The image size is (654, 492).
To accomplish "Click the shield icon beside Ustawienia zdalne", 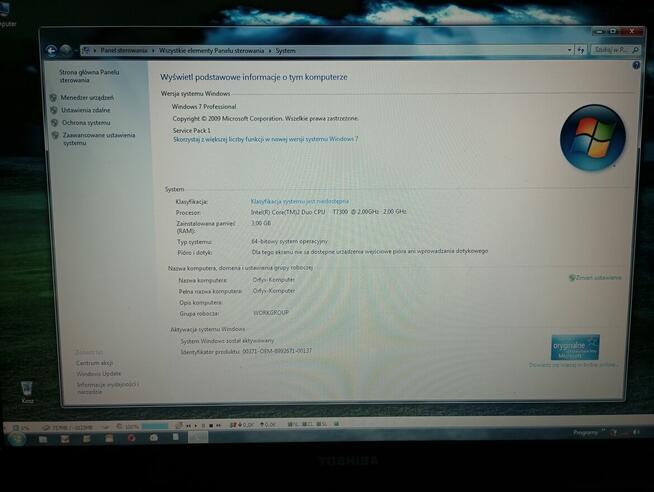I will [x=54, y=110].
